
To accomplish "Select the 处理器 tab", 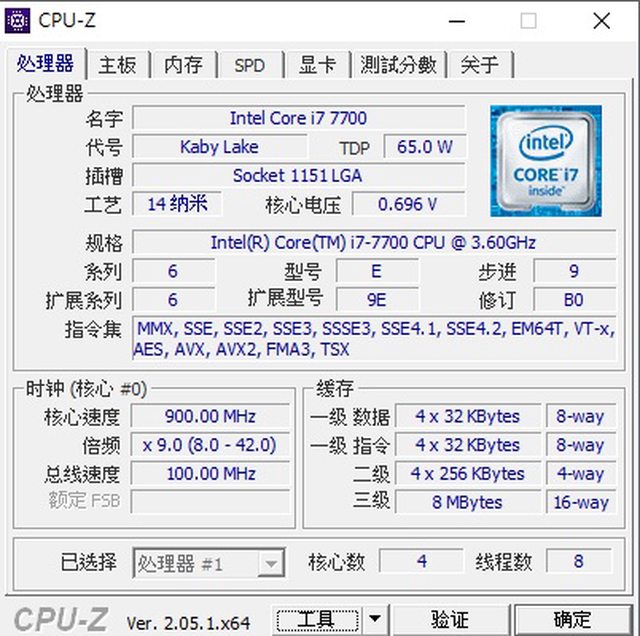I will tap(45, 63).
